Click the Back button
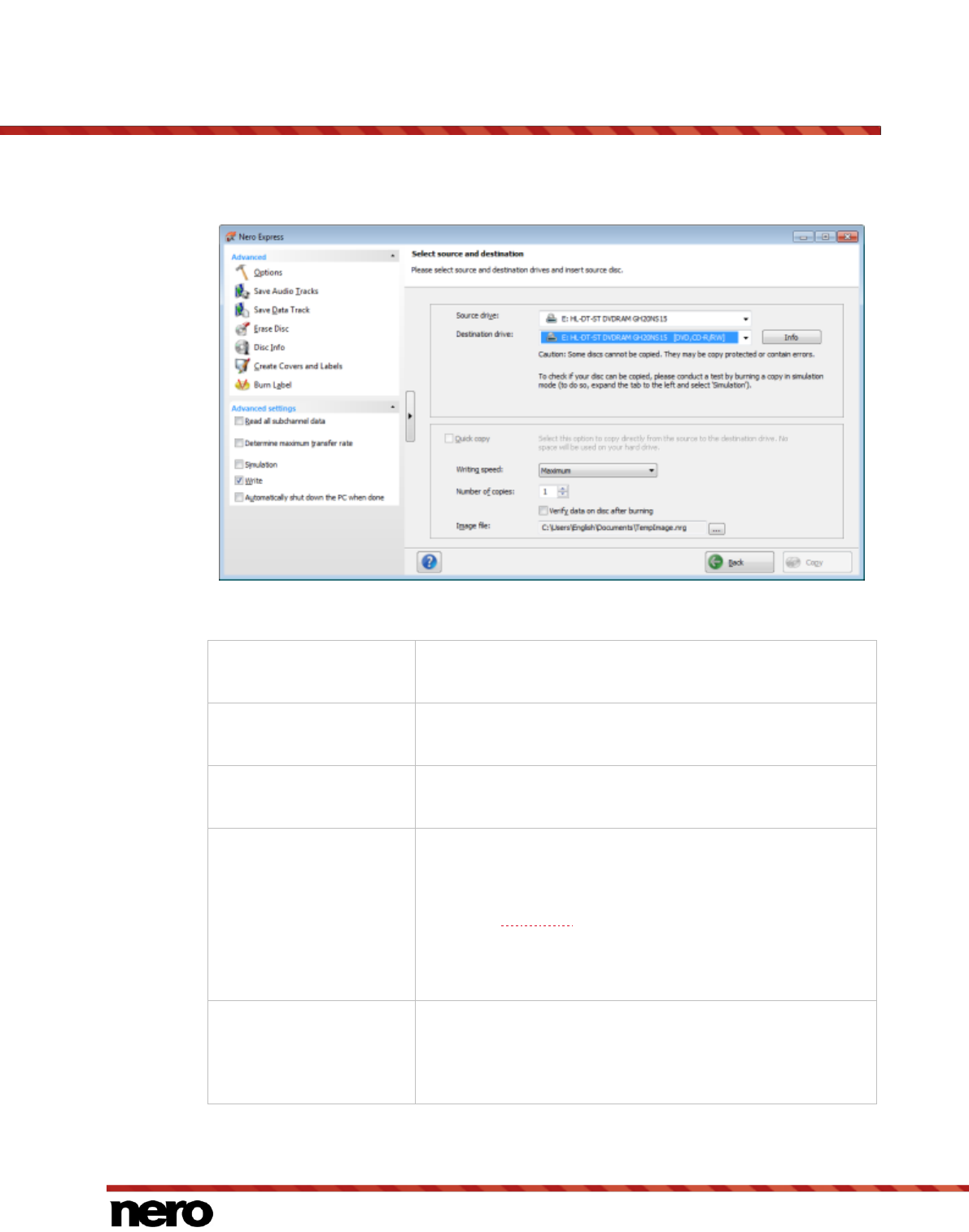The width and height of the screenshot is (969, 1232). click(739, 562)
